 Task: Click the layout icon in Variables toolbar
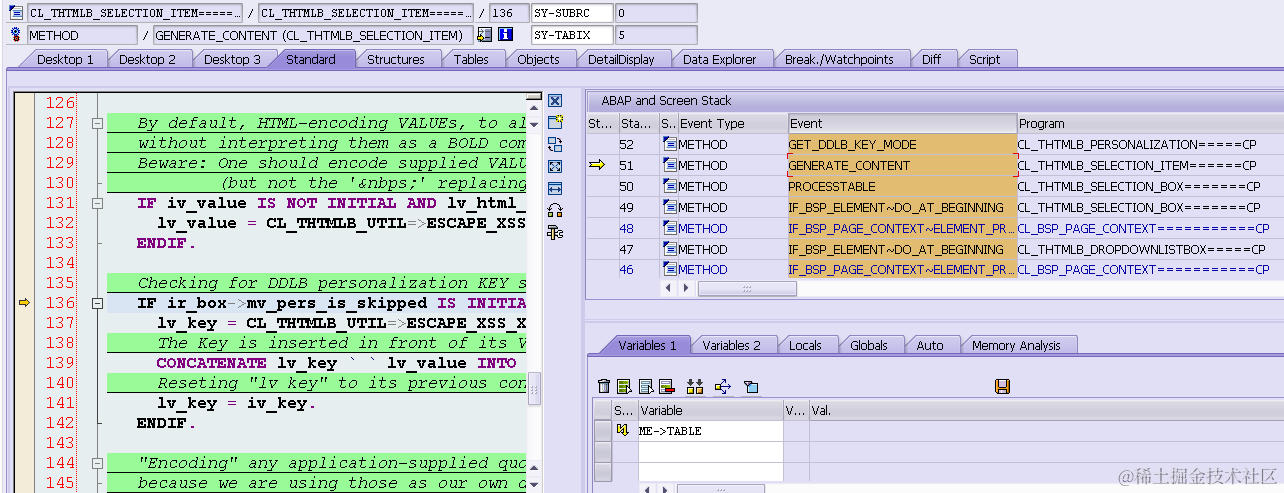point(751,386)
